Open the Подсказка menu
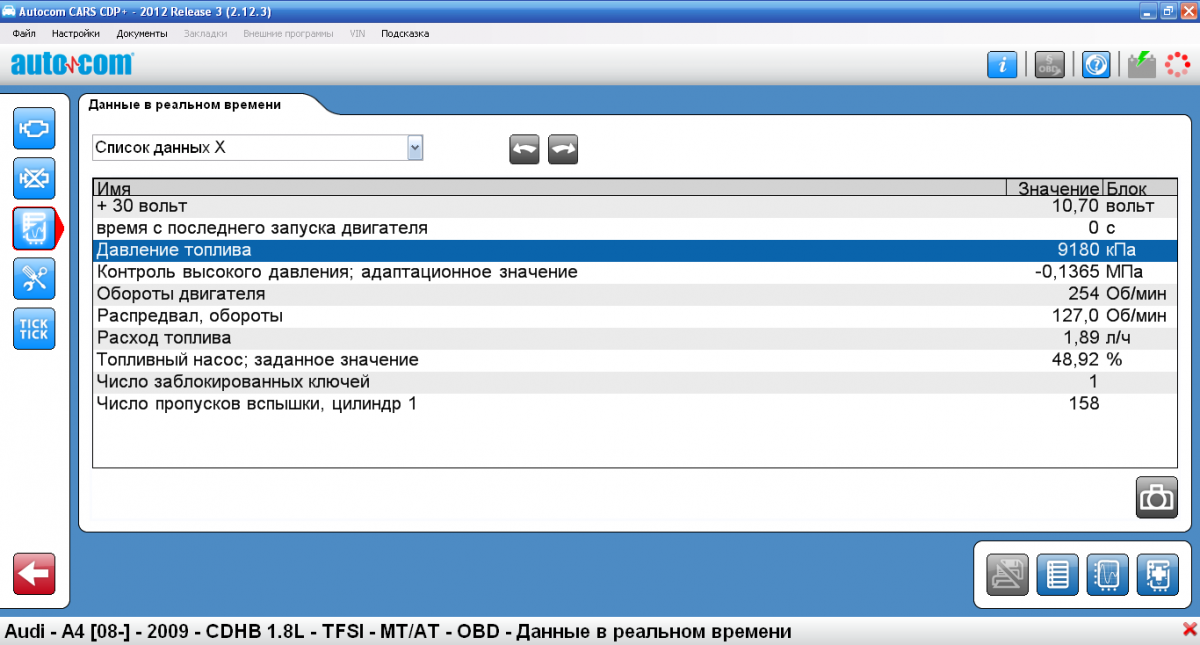Viewport: 1200px width, 645px height. (x=405, y=33)
